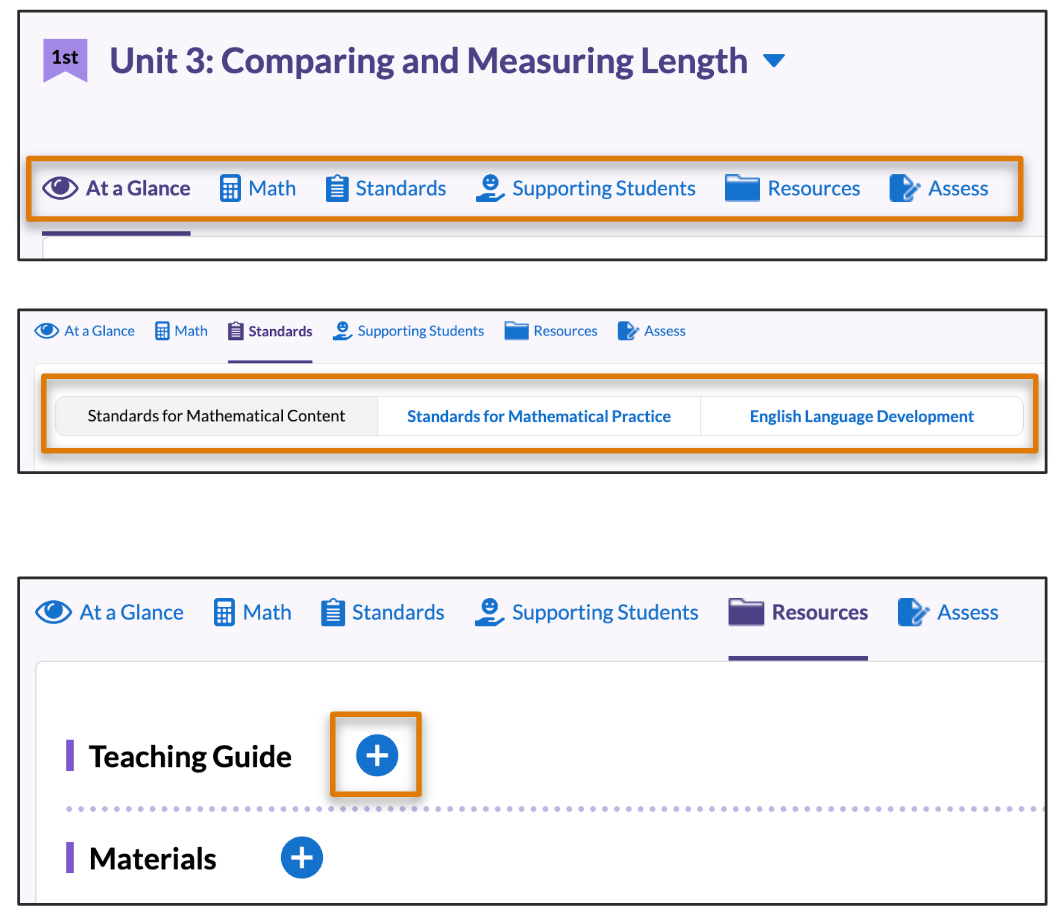
Task: Expand the Teaching Guide section
Action: [377, 755]
